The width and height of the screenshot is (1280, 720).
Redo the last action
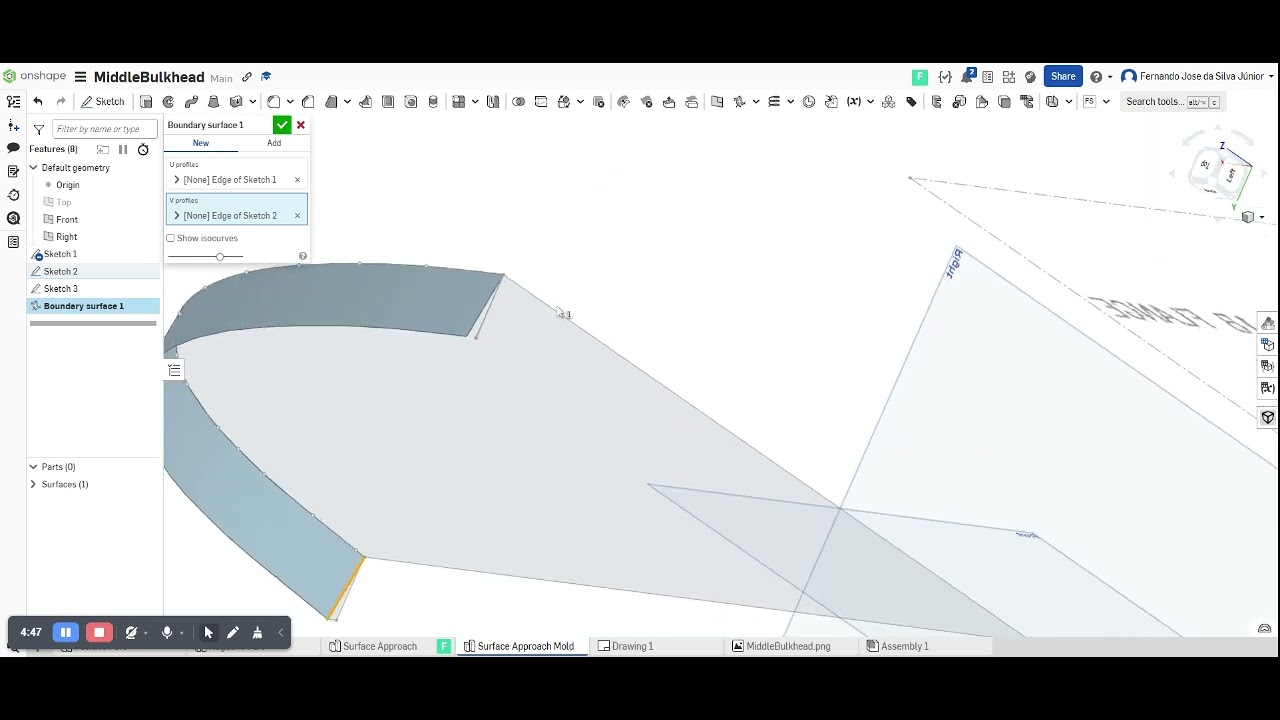[61, 102]
